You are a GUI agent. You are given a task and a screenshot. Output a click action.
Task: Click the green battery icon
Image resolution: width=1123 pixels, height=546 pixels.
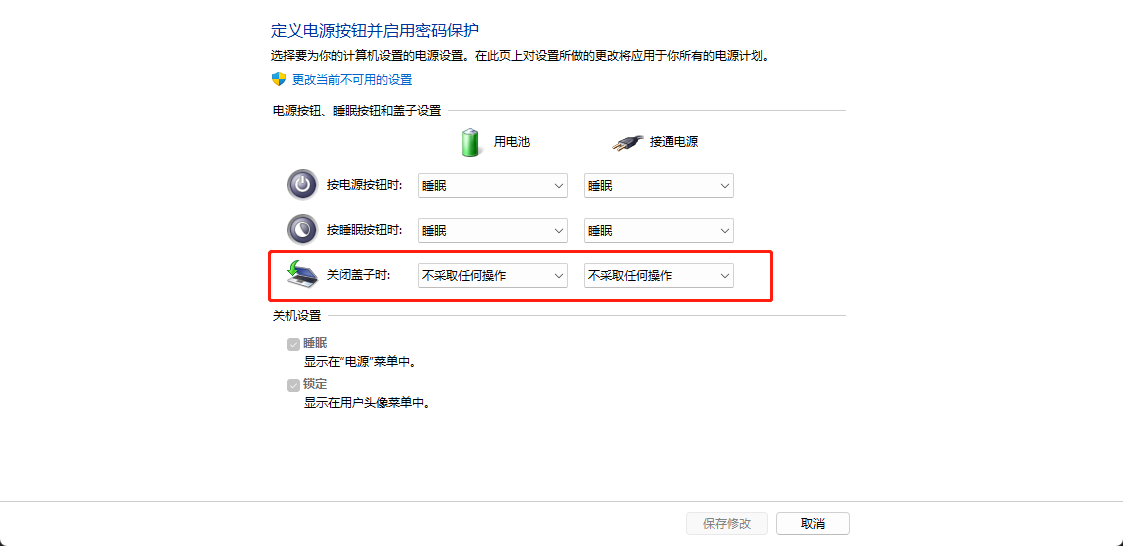click(x=470, y=142)
